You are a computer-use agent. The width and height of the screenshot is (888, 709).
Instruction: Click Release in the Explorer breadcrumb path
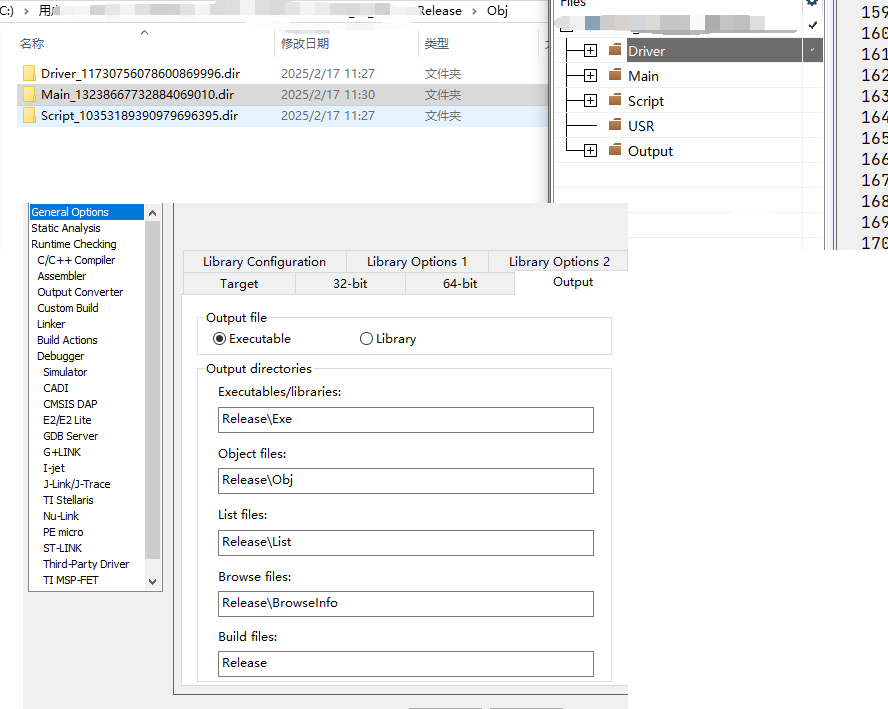[439, 11]
